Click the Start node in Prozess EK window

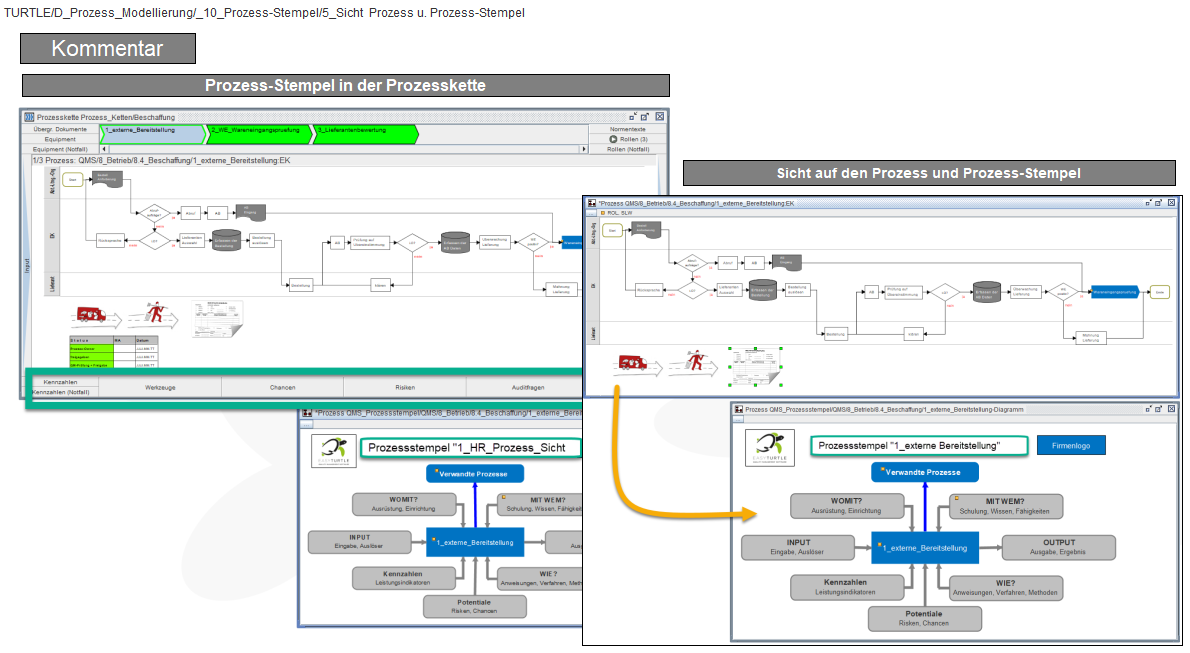[612, 229]
